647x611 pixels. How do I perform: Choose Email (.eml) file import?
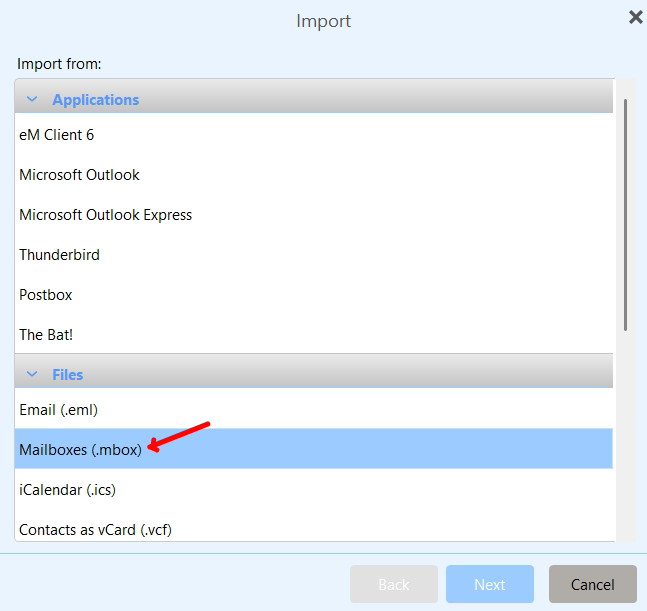(x=314, y=410)
